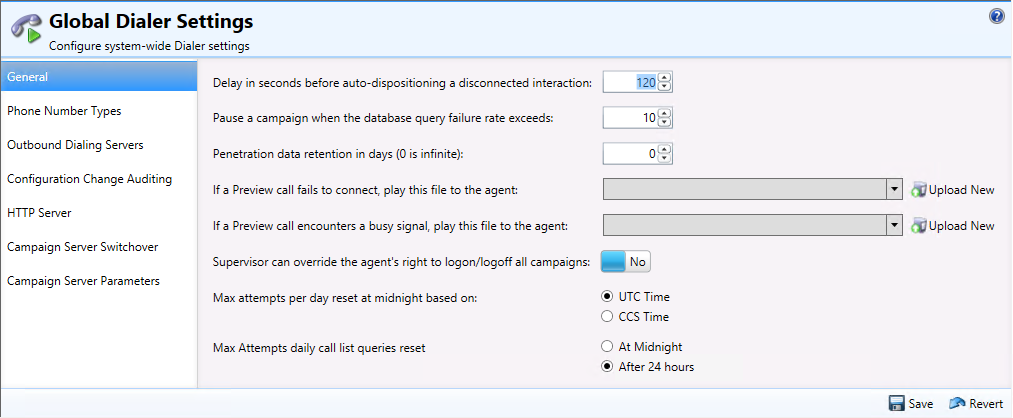Viewport: 1013px width, 418px height.
Task: Increase the auto-dispositioning delay with the up arrow
Action: pos(665,78)
